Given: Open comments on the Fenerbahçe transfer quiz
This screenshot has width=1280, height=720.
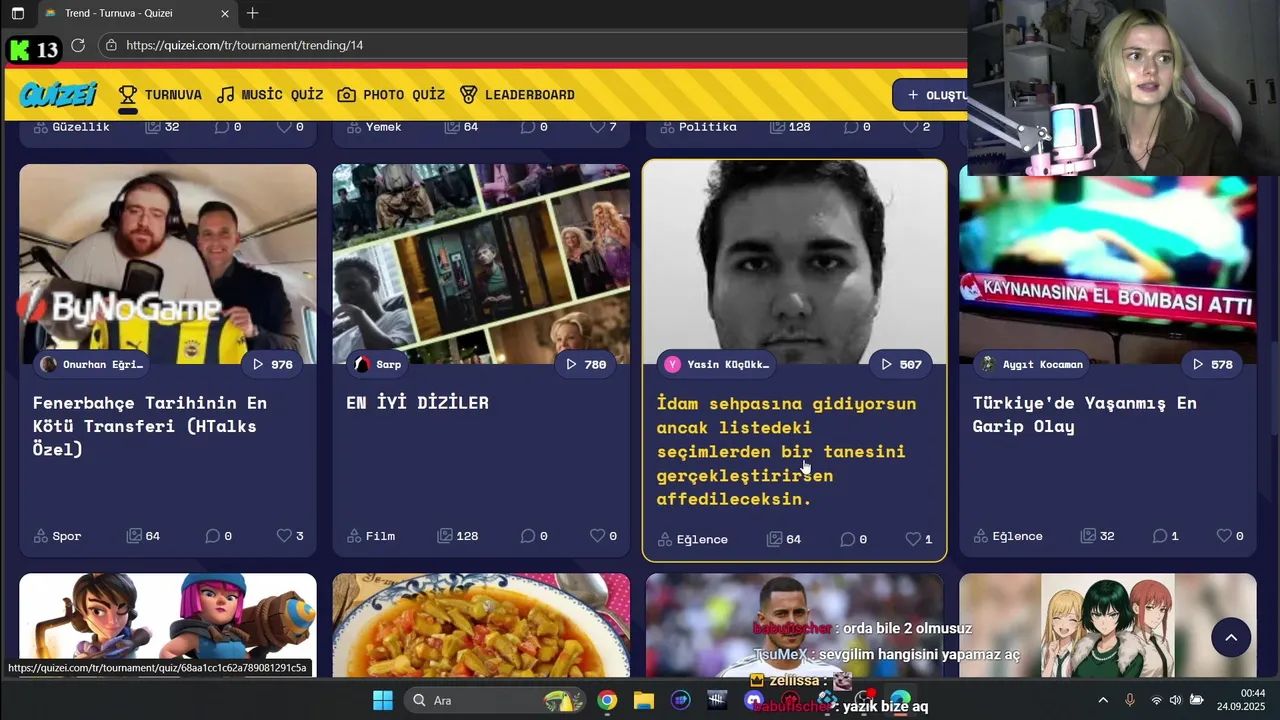Looking at the screenshot, I should click(x=218, y=536).
